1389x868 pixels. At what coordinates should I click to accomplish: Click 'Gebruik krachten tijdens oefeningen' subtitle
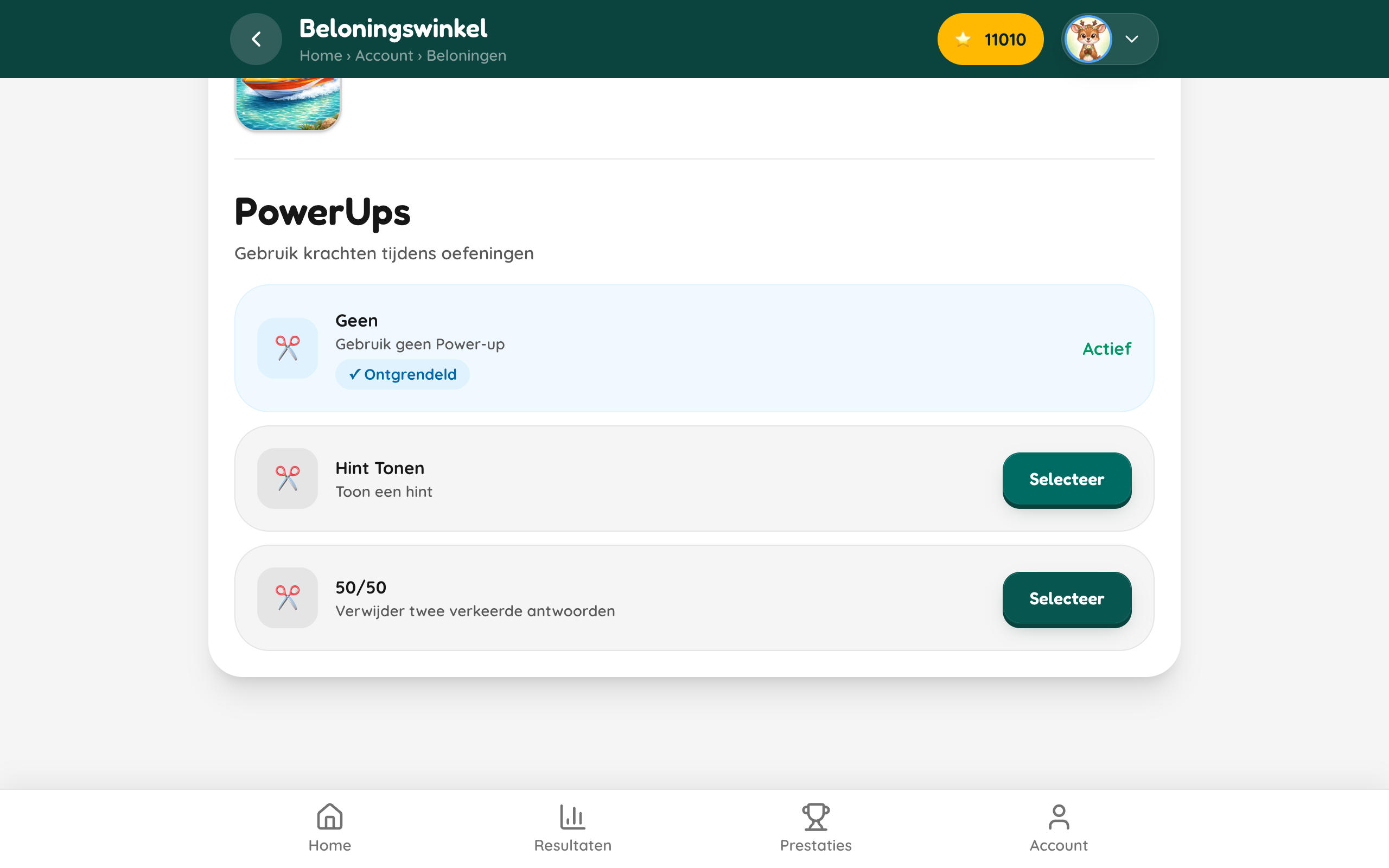pos(384,253)
